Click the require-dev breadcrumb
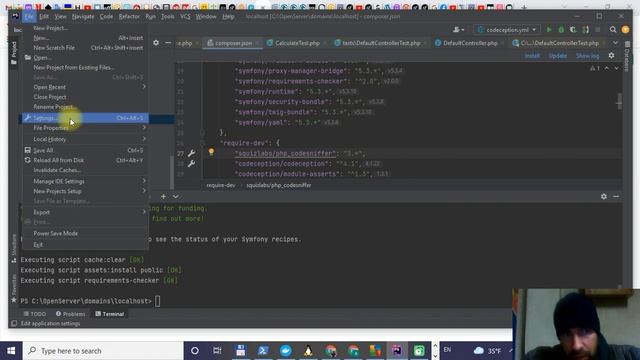The width and height of the screenshot is (640, 360). 220,185
